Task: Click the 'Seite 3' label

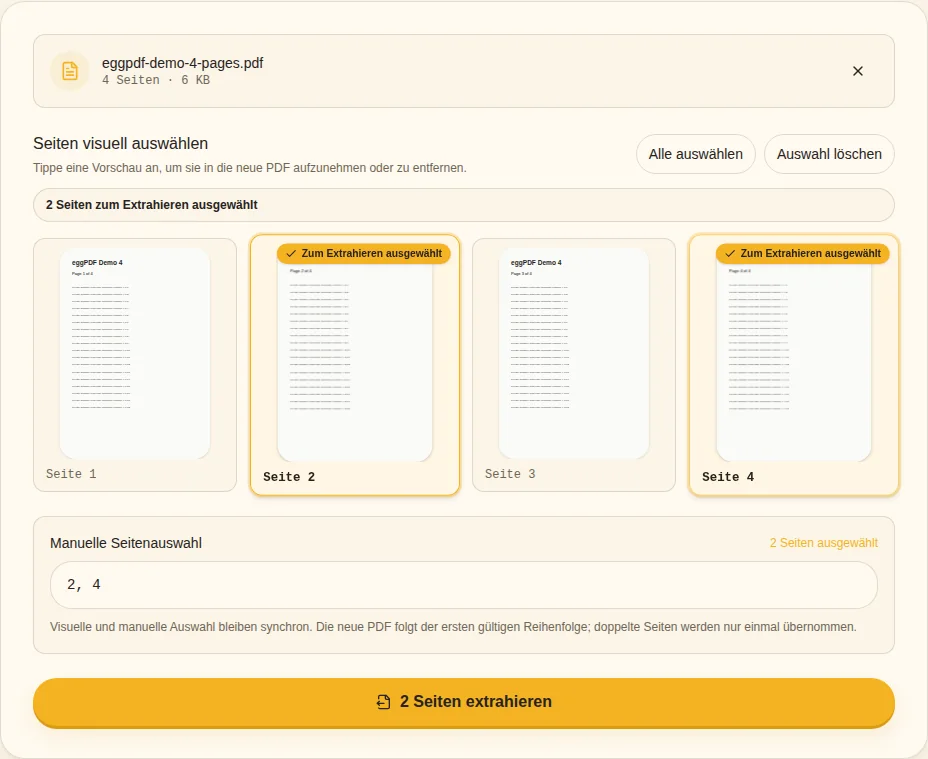Action: pyautogui.click(x=510, y=474)
